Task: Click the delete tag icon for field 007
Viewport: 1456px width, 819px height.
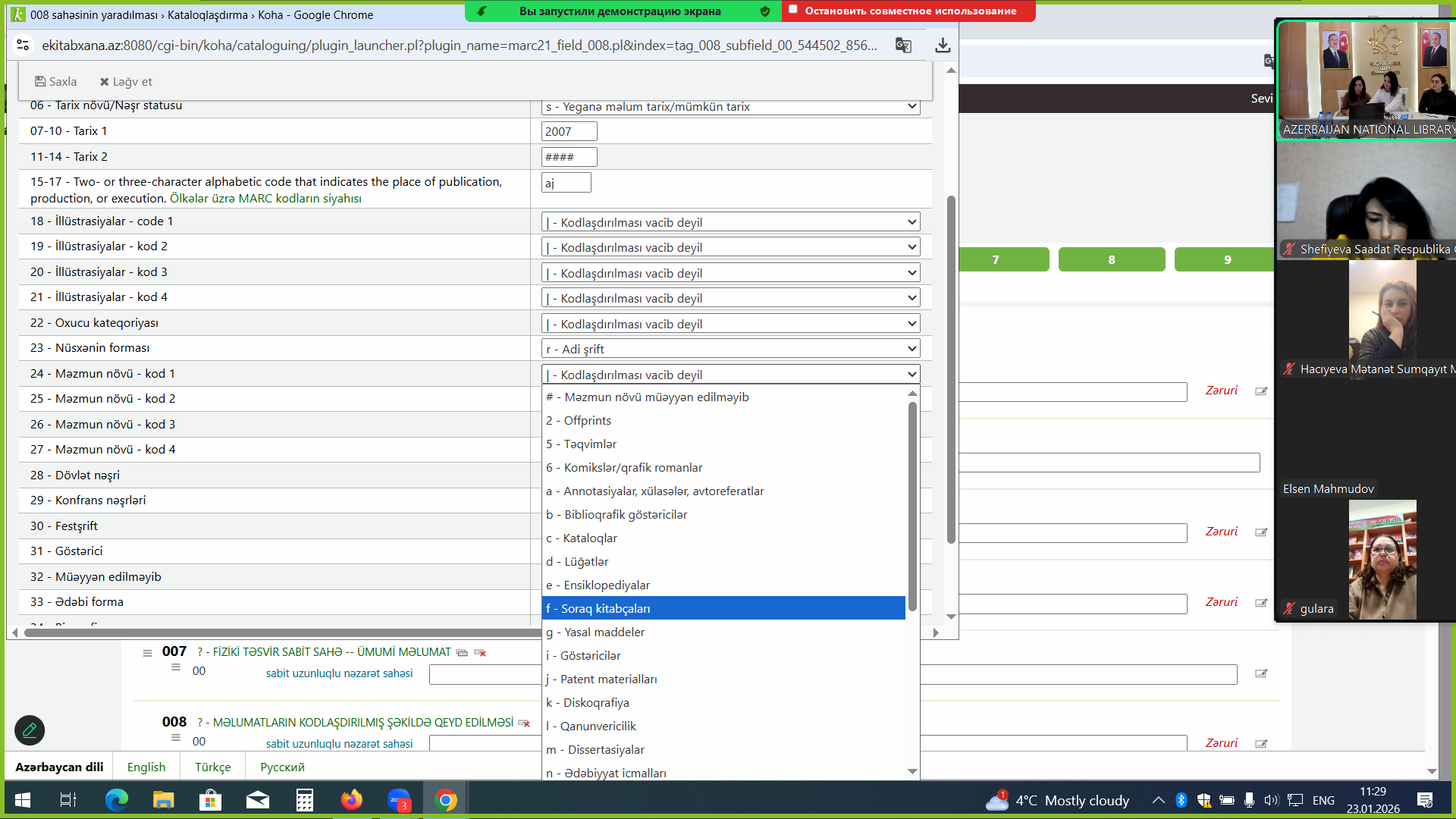Action: tap(480, 653)
